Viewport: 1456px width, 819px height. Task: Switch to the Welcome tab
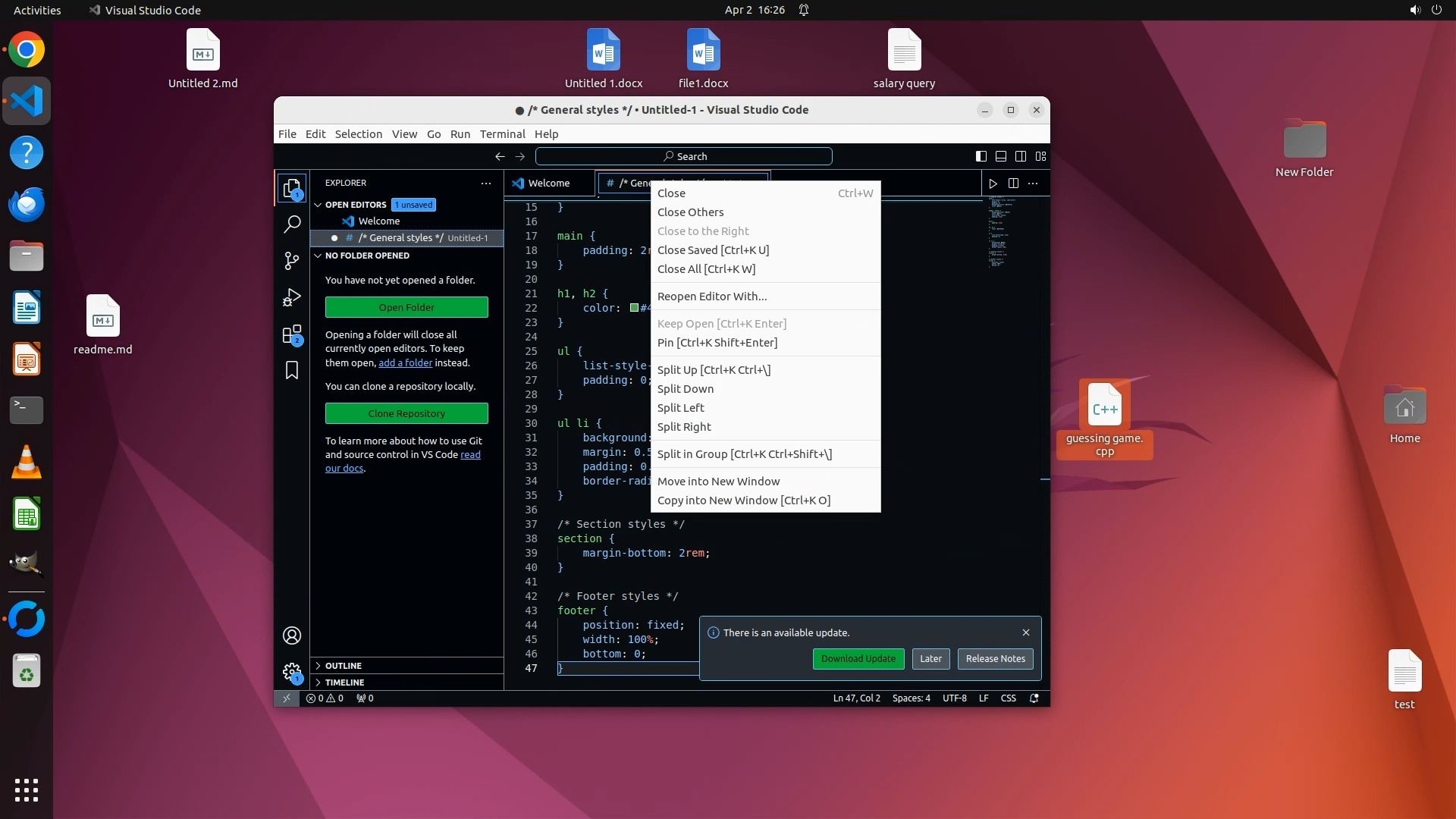click(x=548, y=184)
